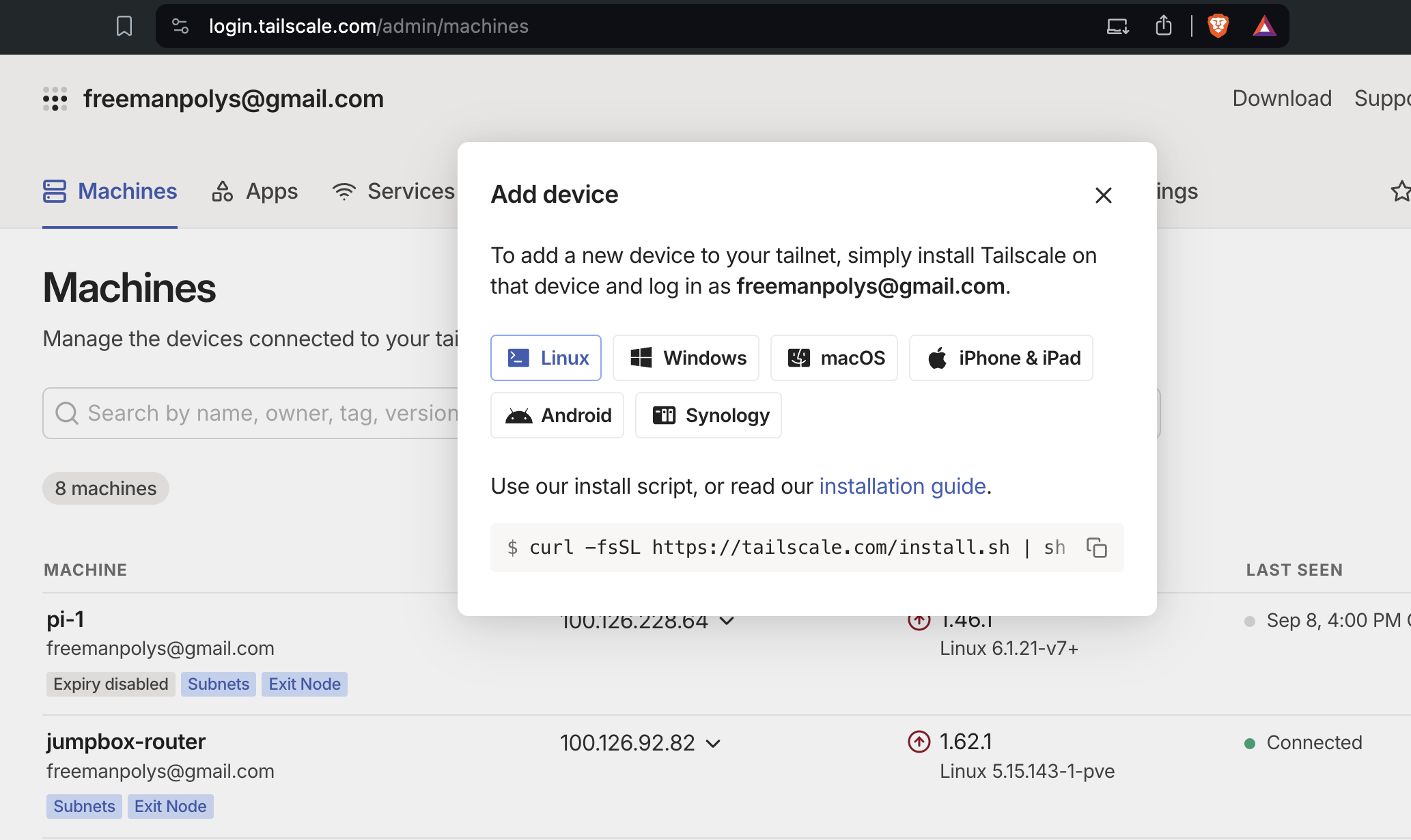Expand pi-1 IP address dropdown
The width and height of the screenshot is (1411, 840).
tap(727, 621)
